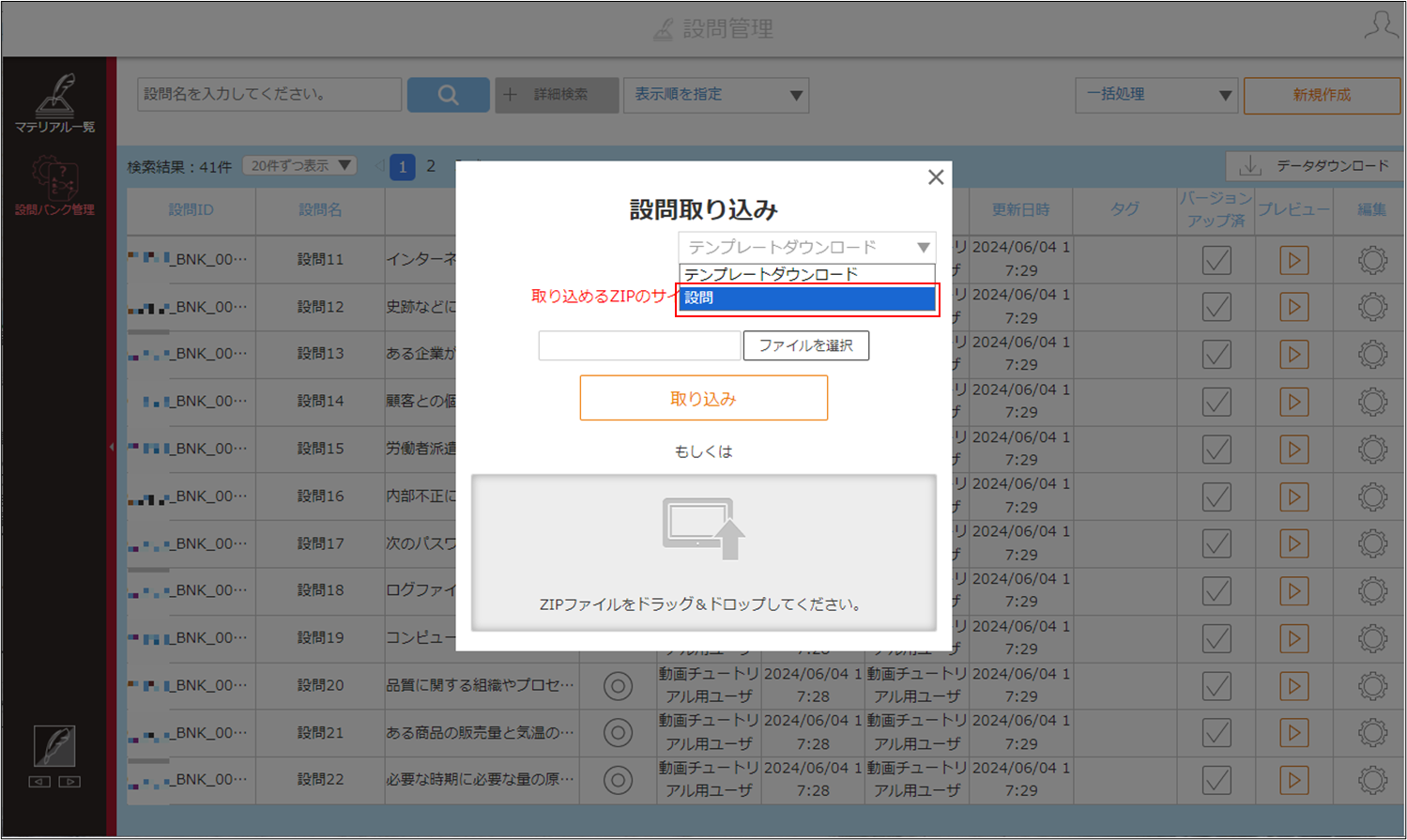Image resolution: width=1407 pixels, height=840 pixels.
Task: Close the 設問取り込み dialog
Action: pos(936,177)
